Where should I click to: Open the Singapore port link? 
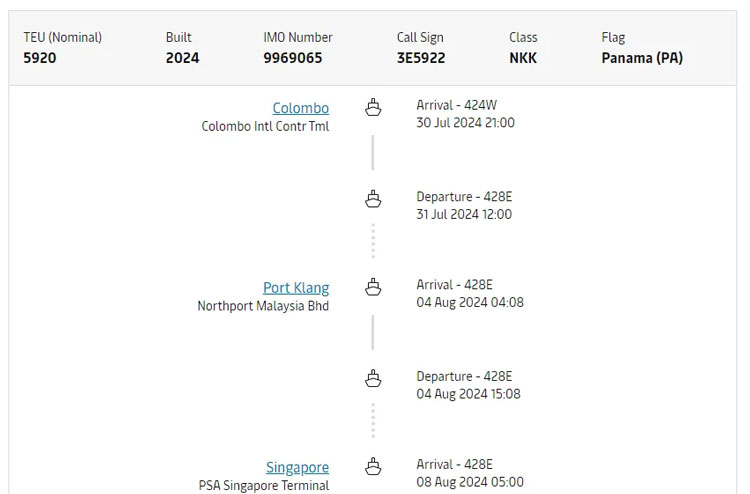click(x=298, y=467)
